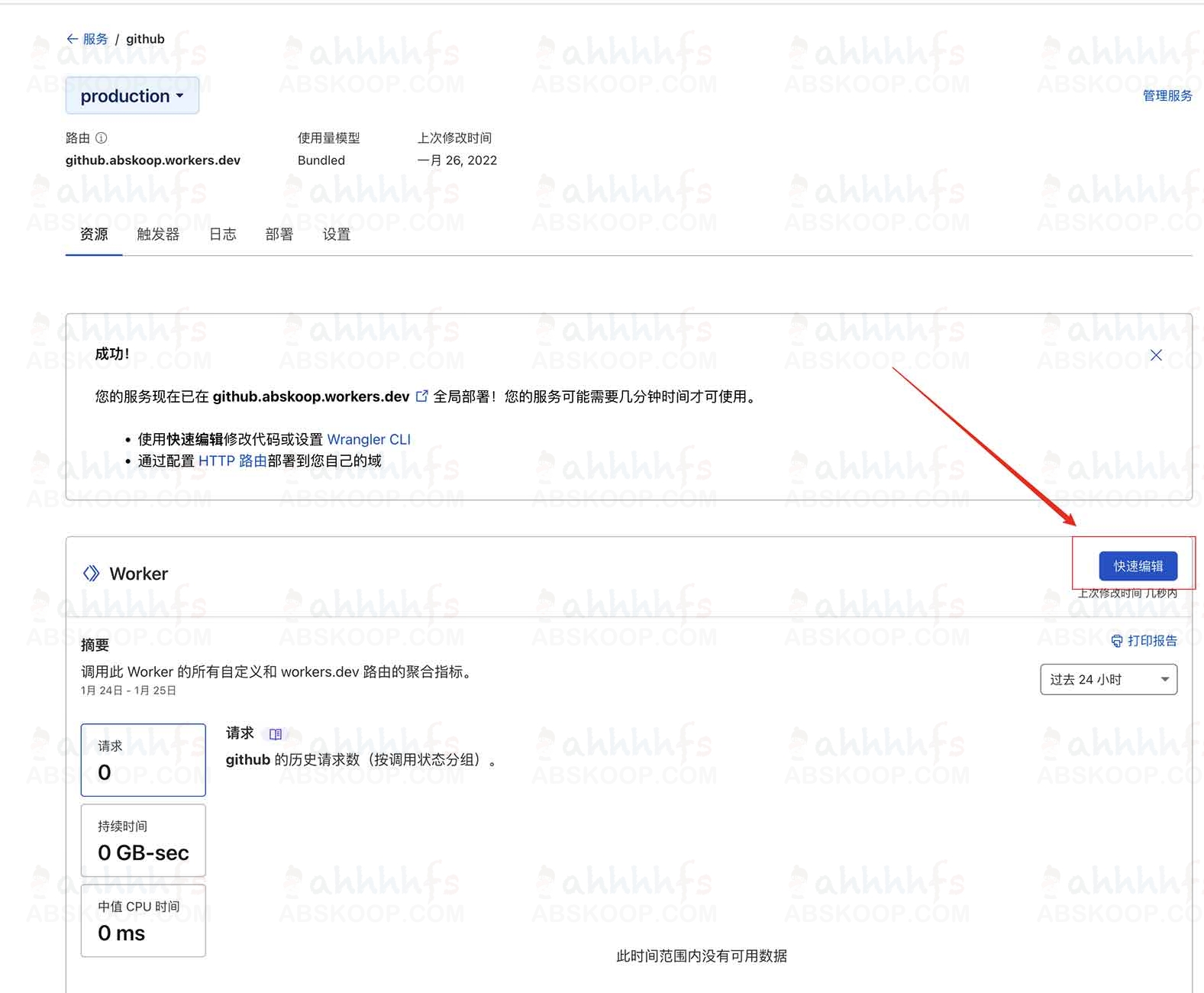Follow the HTTP 路由 link
The image size is (1204, 993).
[x=232, y=461]
